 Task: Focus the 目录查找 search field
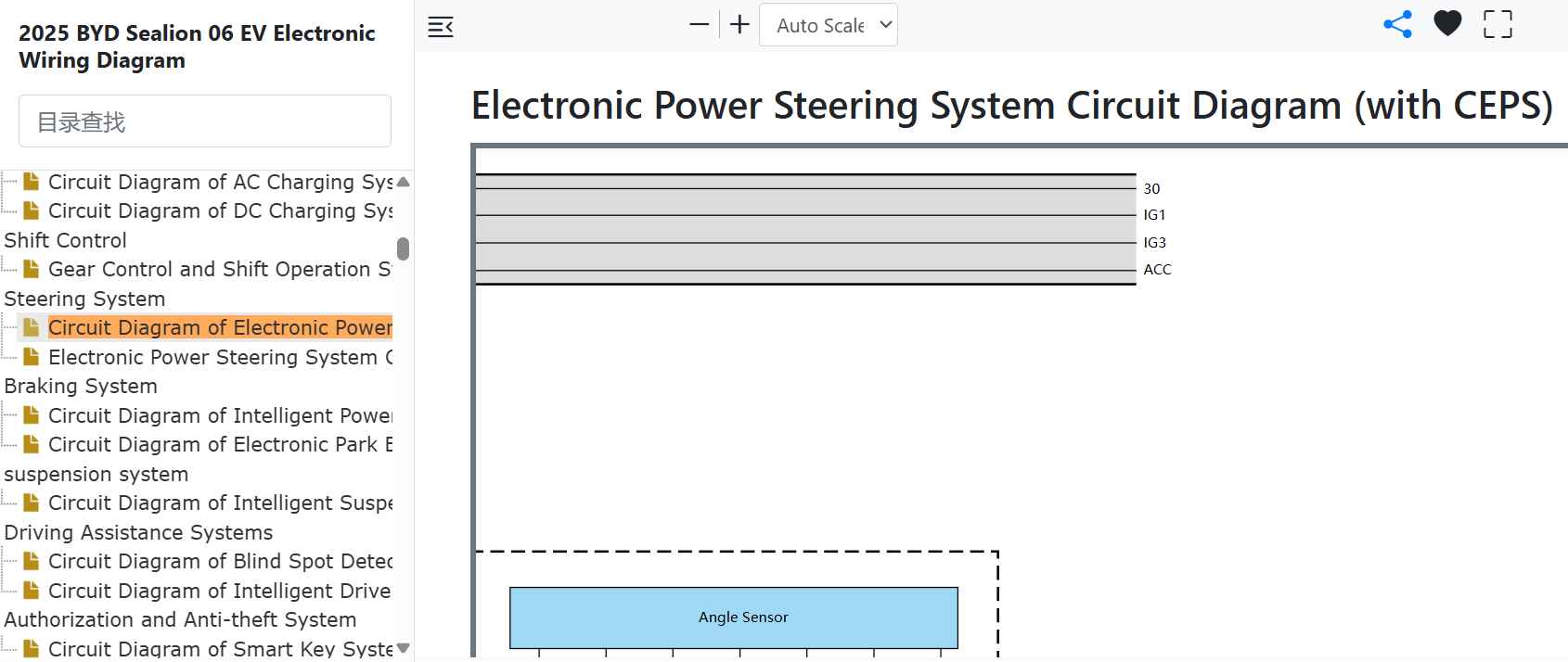pyautogui.click(x=205, y=121)
